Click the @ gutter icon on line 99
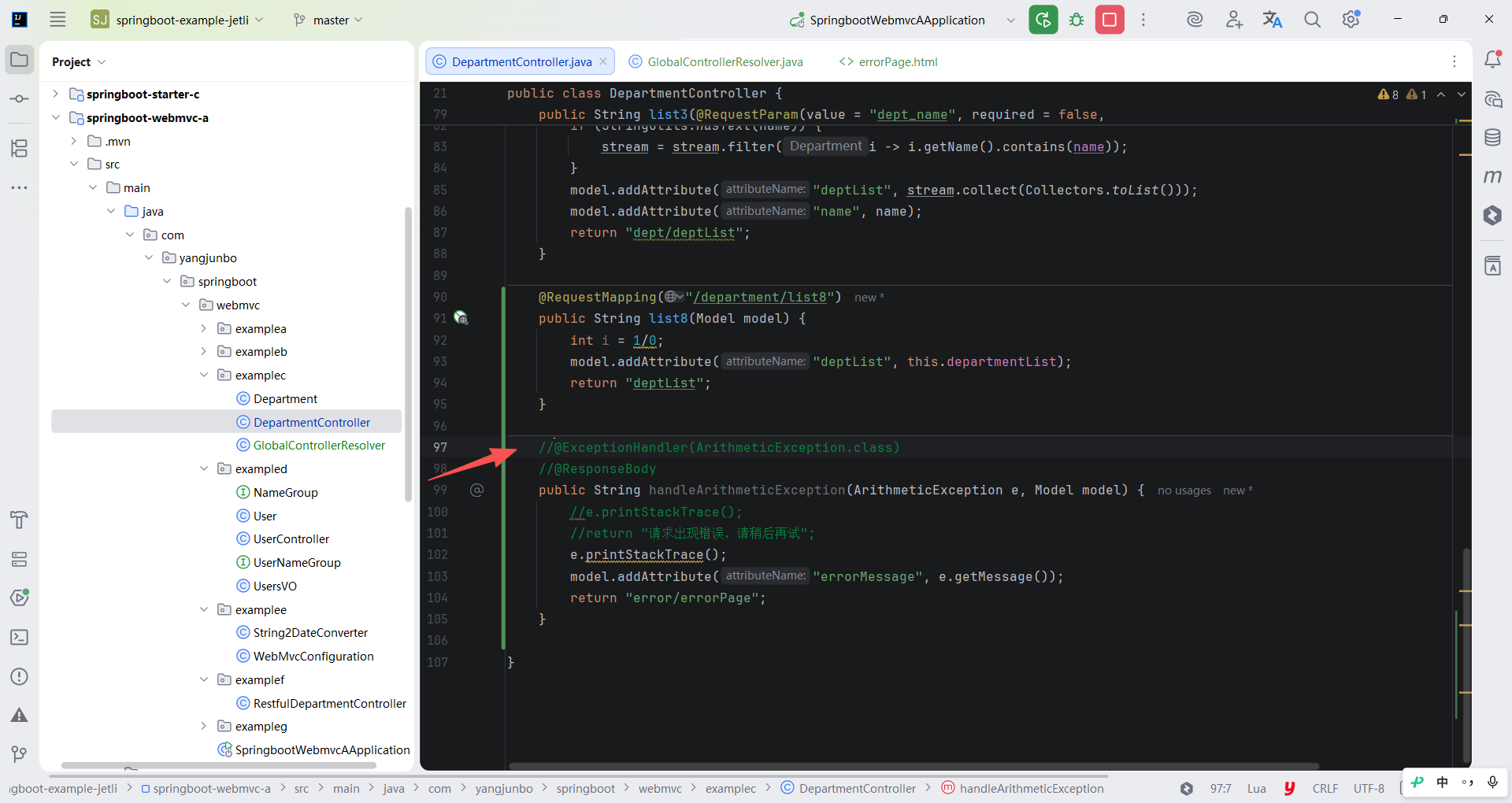Viewport: 1512px width, 803px height. (x=476, y=490)
